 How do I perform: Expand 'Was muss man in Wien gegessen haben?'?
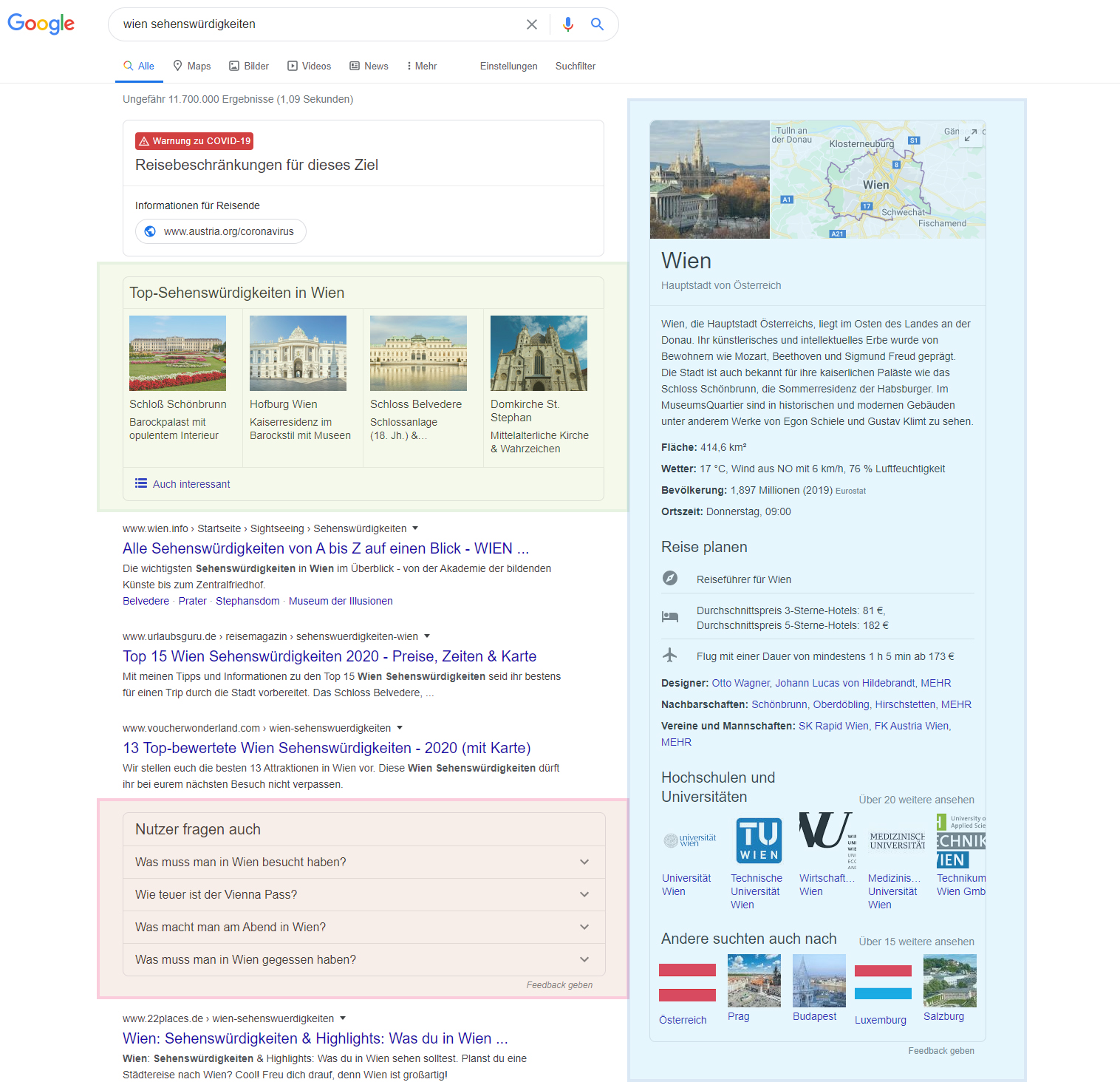[364, 959]
